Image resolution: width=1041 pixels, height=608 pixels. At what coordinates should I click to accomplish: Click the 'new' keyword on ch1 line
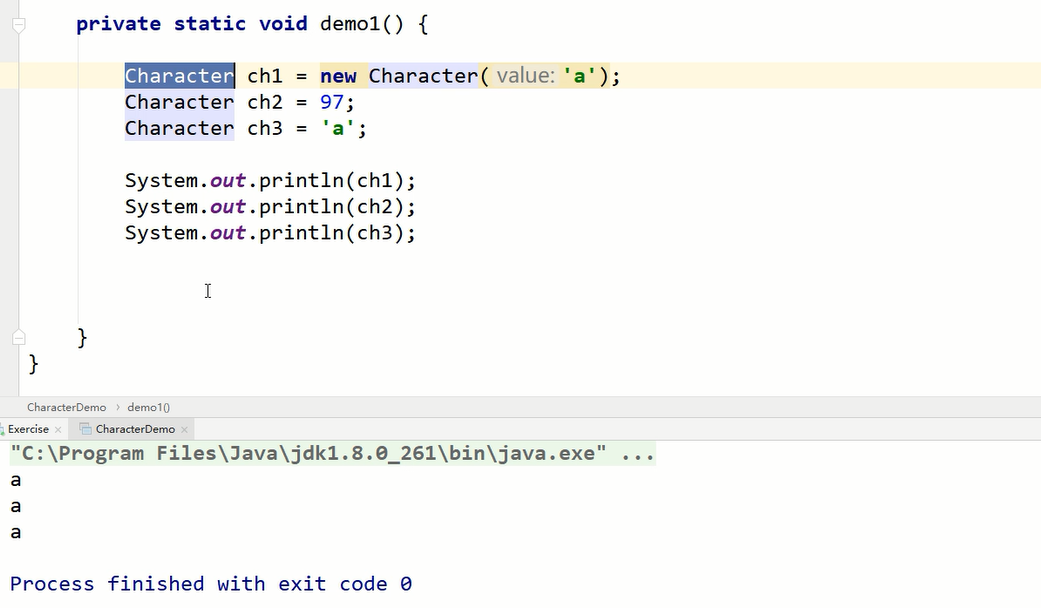click(338, 76)
